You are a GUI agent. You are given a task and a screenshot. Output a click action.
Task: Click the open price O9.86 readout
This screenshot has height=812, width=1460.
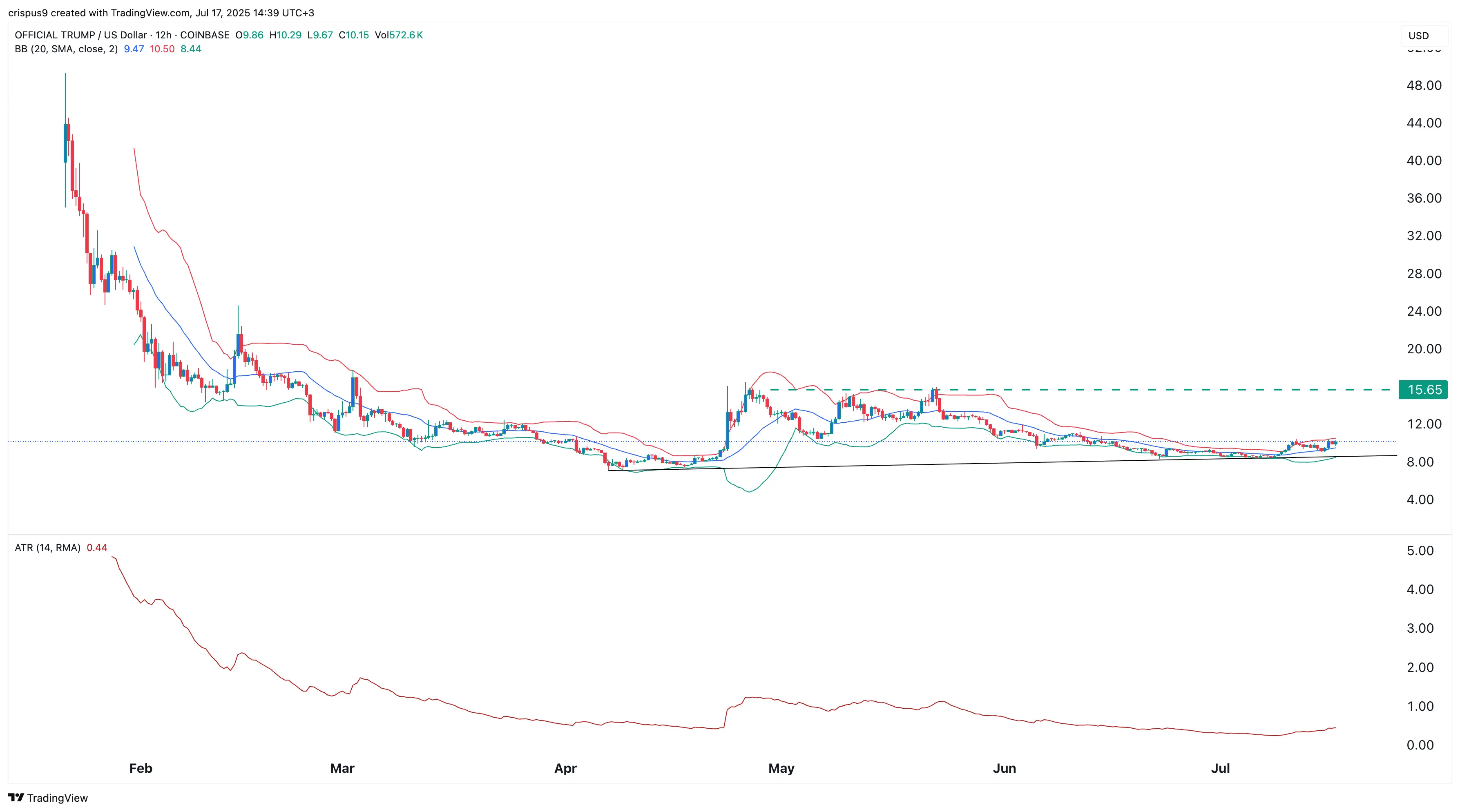(x=249, y=35)
